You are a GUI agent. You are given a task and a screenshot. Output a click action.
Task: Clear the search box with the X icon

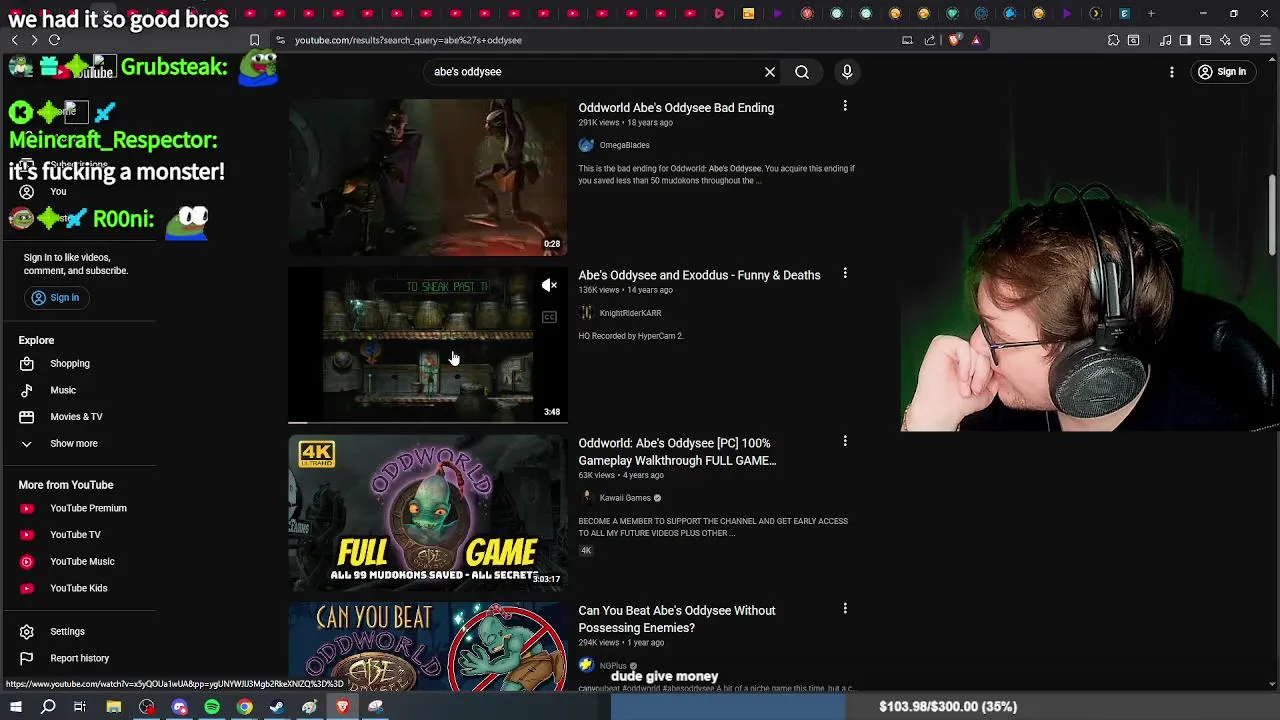coord(770,72)
